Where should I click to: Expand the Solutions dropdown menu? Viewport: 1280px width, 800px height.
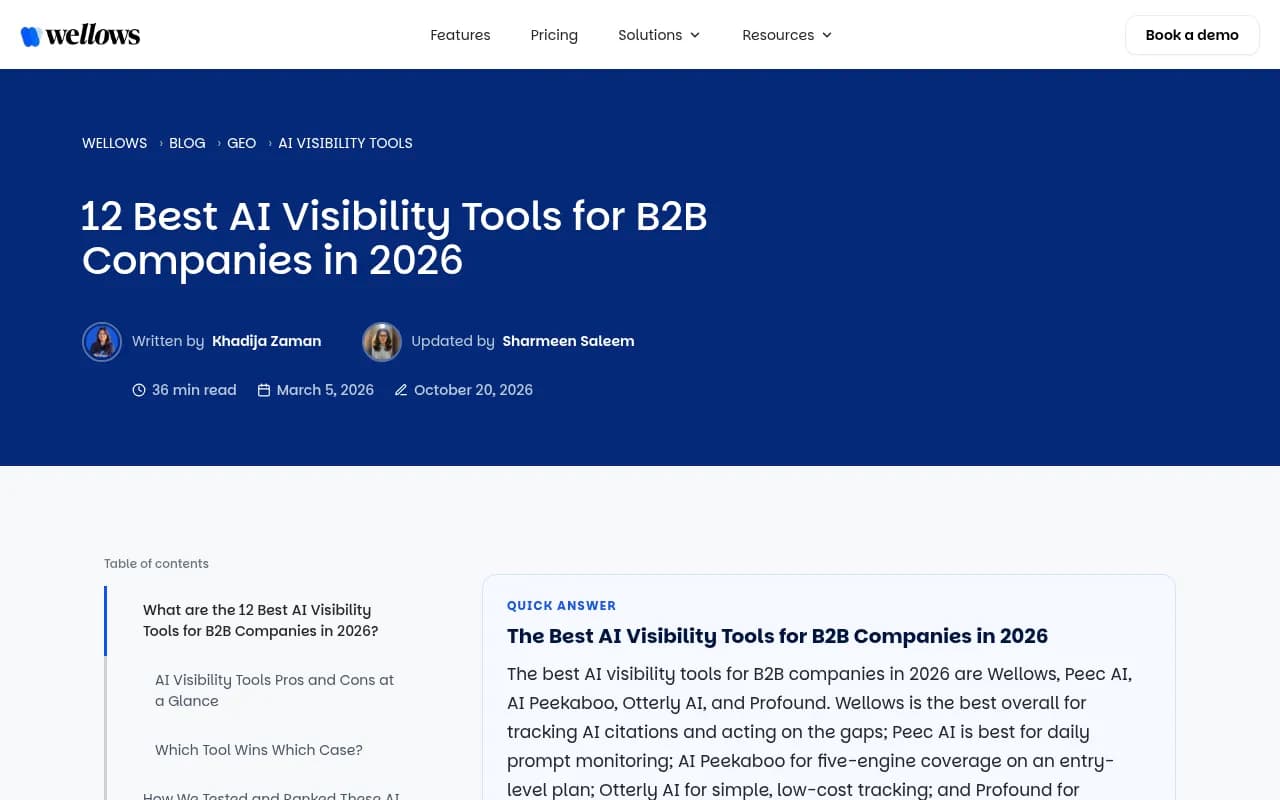click(x=659, y=35)
